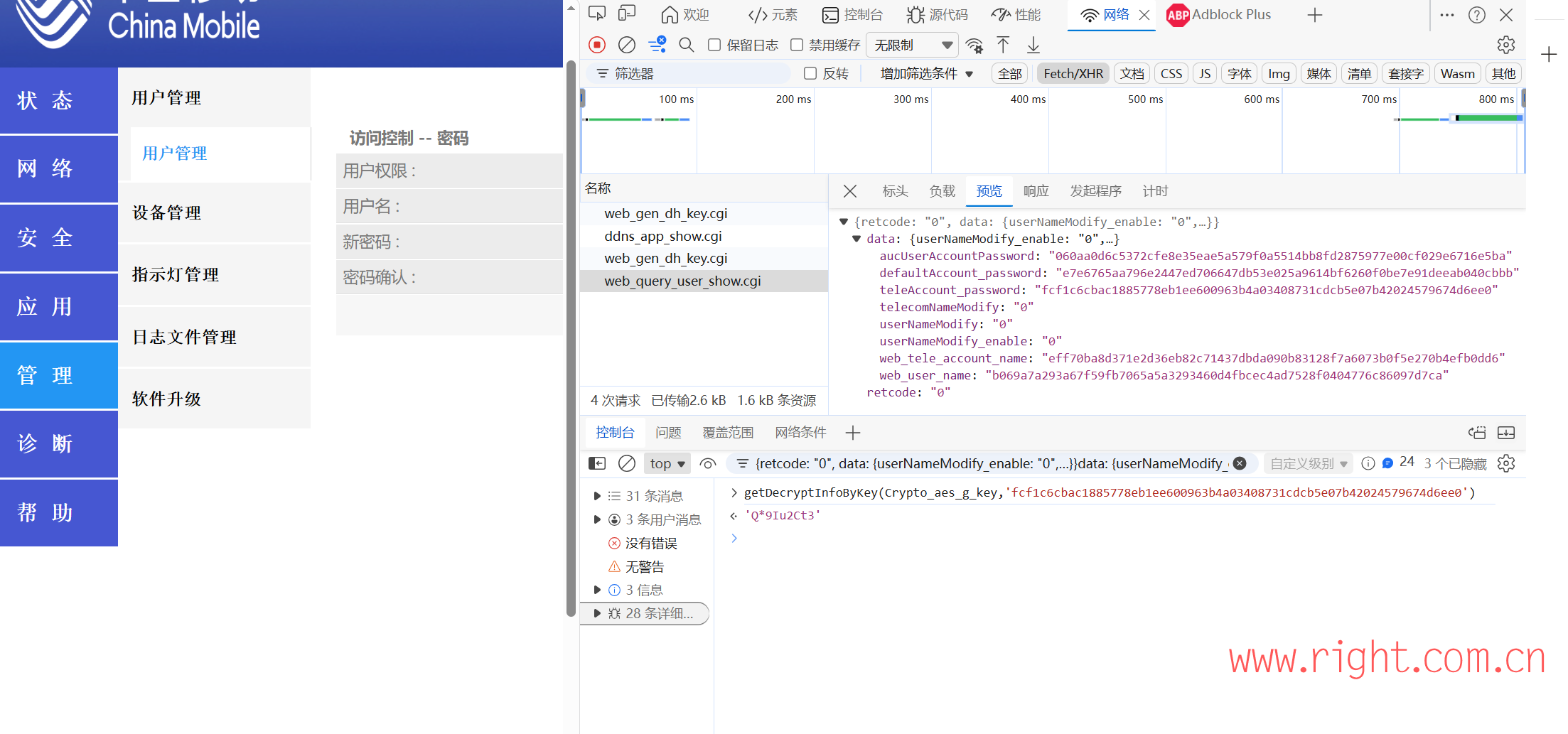The height and width of the screenshot is (734, 1568).
Task: Select web_query_user_show.cgi request
Action: tap(704, 281)
